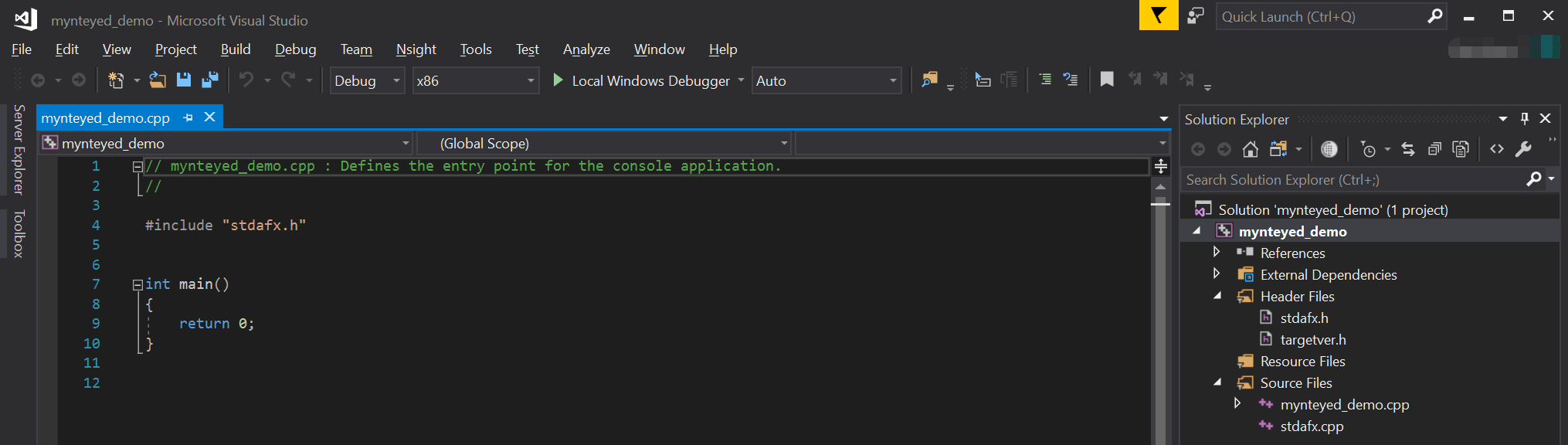Click Collapse All icon in Solution Explorer
The height and width of the screenshot is (445, 1568).
(1434, 149)
